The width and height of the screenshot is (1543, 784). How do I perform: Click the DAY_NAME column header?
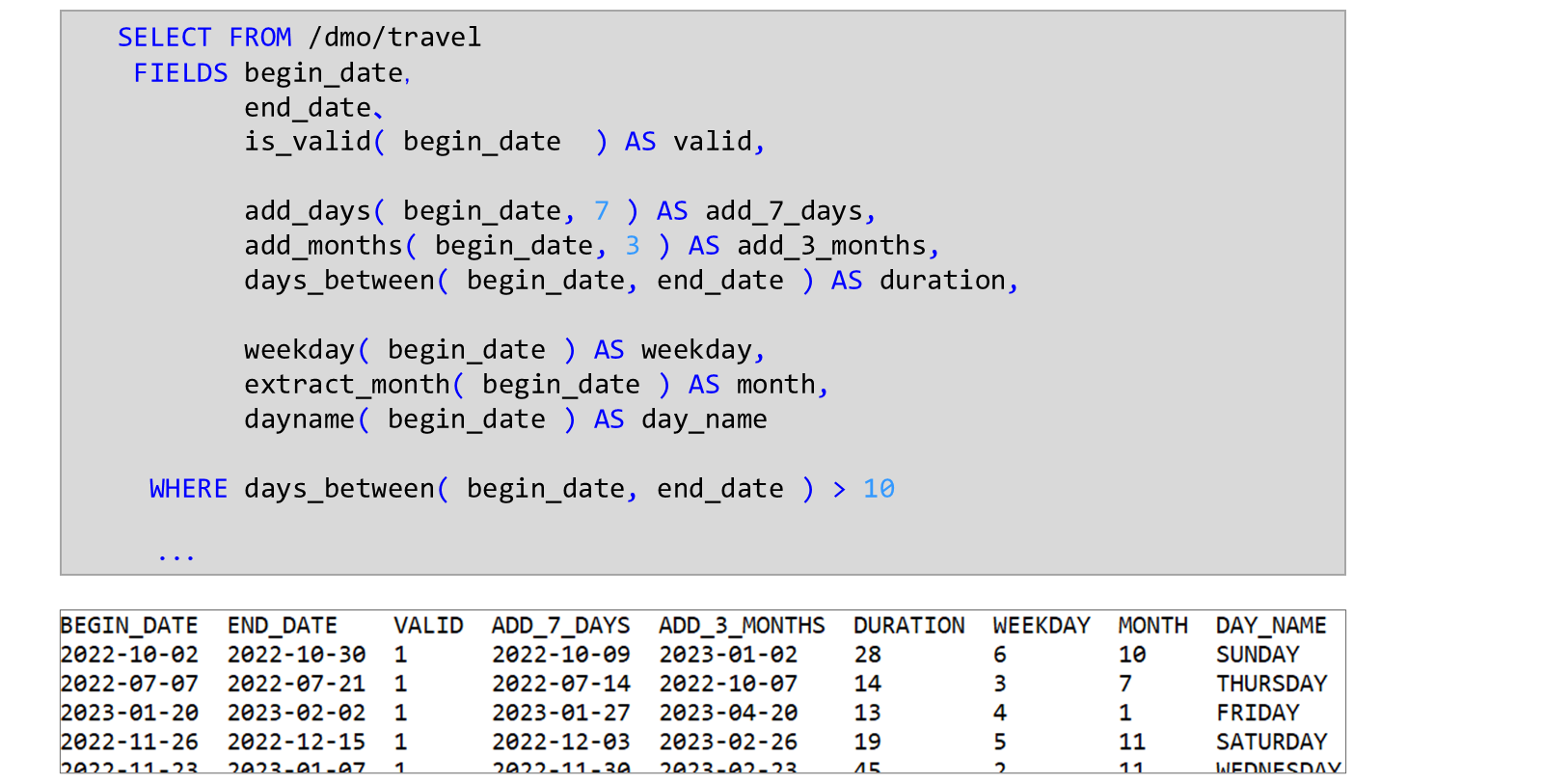(1271, 626)
